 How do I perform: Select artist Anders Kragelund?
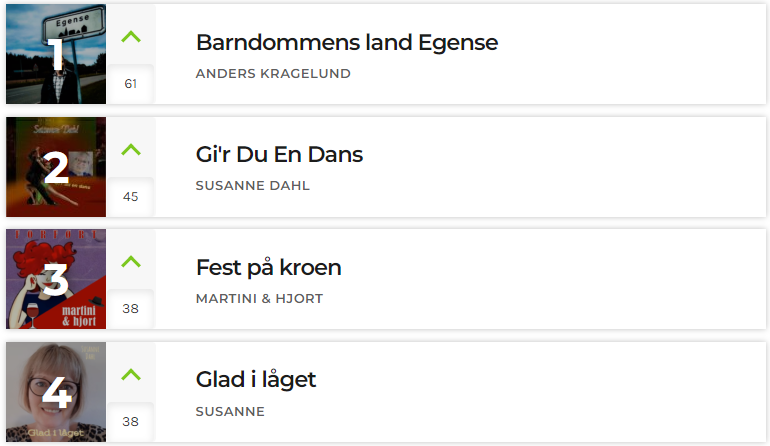273,74
